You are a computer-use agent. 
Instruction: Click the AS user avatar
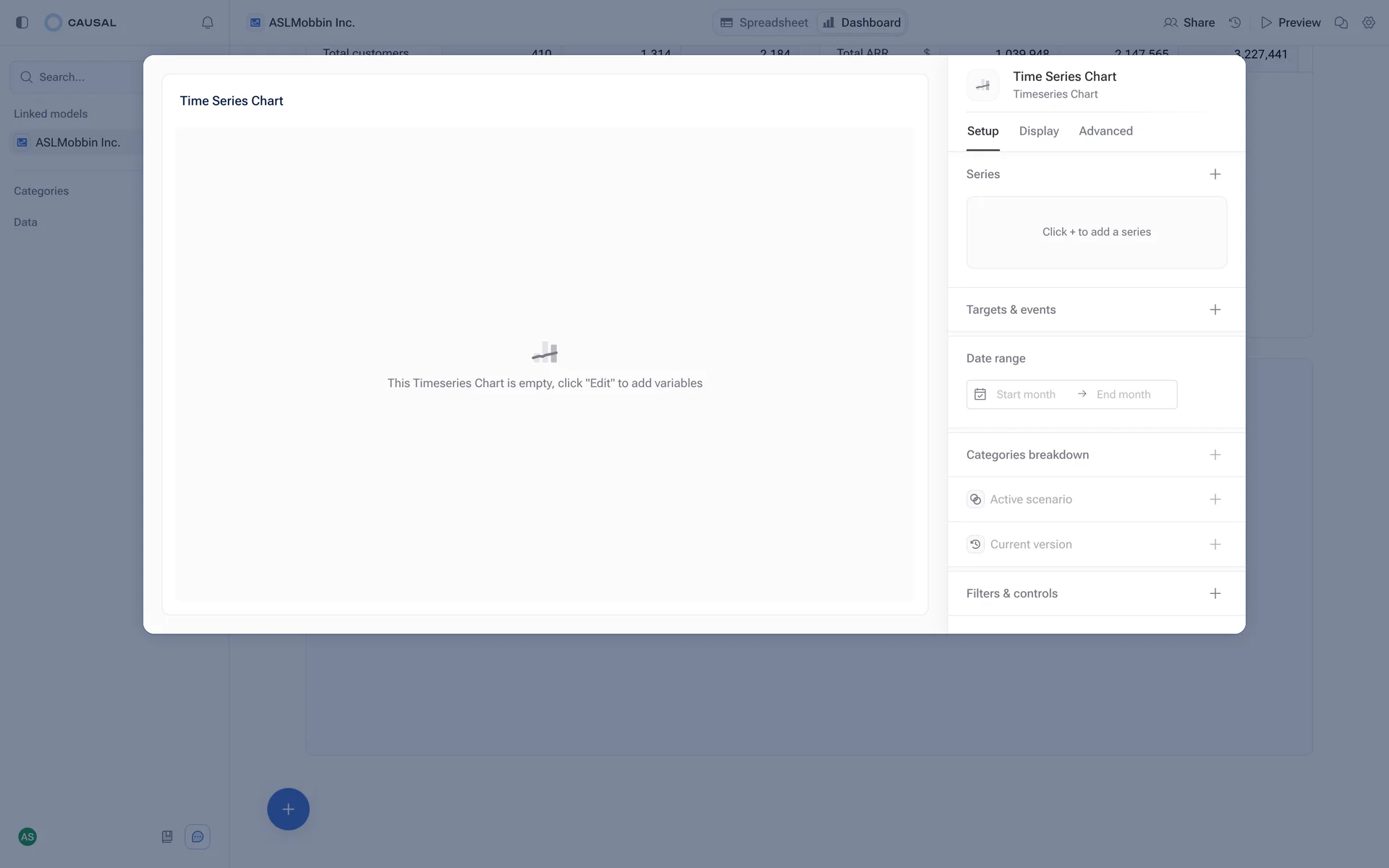click(x=27, y=837)
